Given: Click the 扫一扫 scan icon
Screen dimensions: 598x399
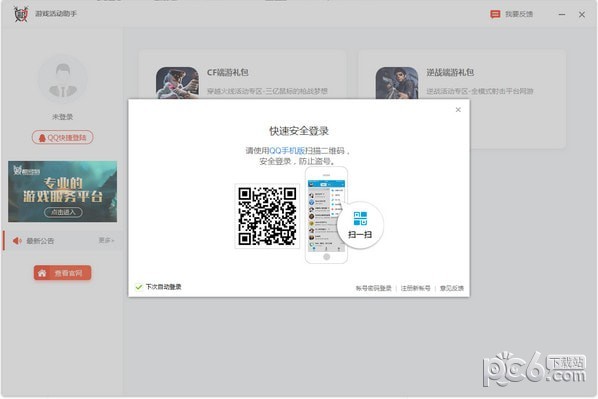Looking at the screenshot, I should 360,225.
